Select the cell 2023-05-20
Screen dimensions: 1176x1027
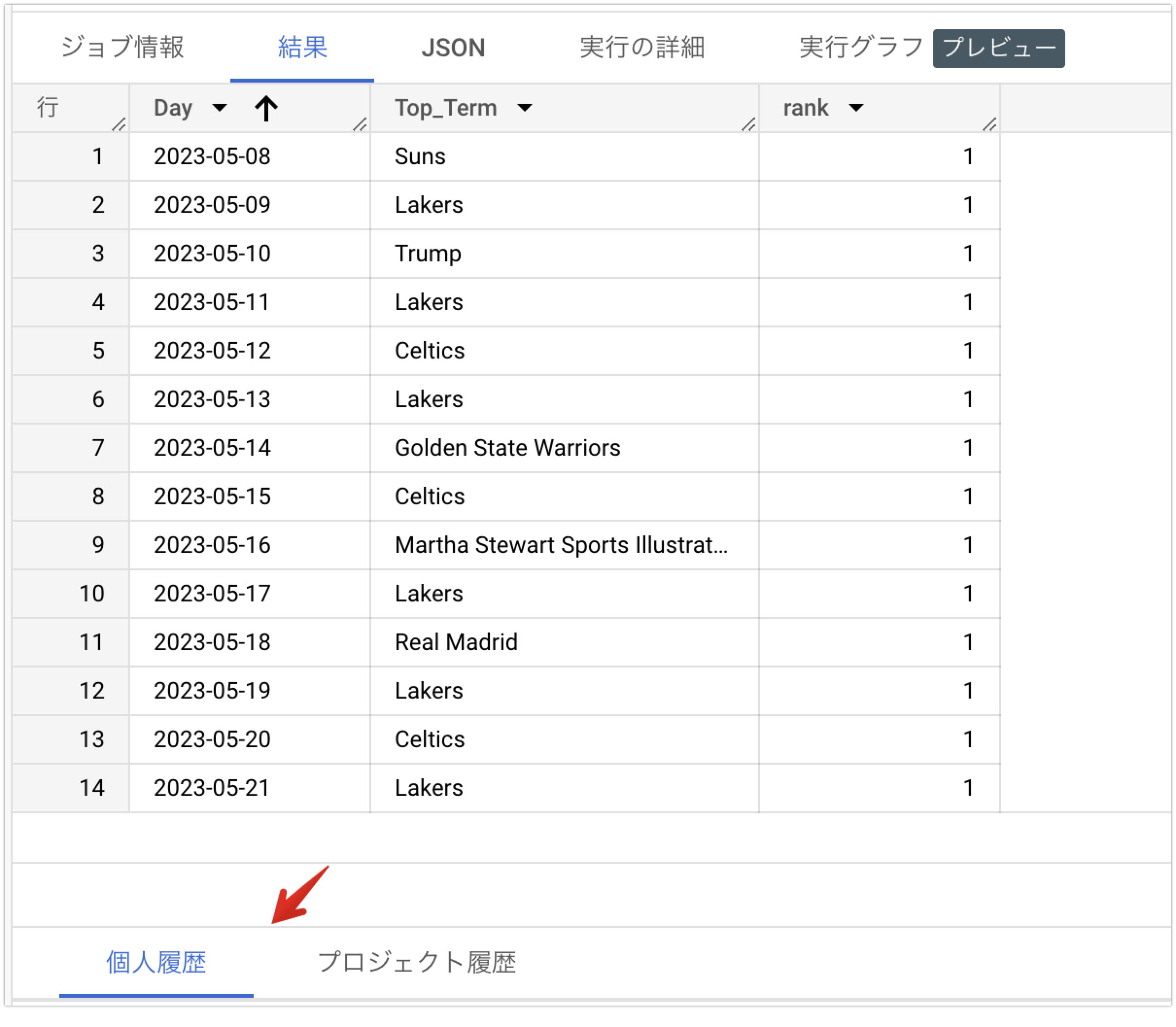(x=250, y=739)
